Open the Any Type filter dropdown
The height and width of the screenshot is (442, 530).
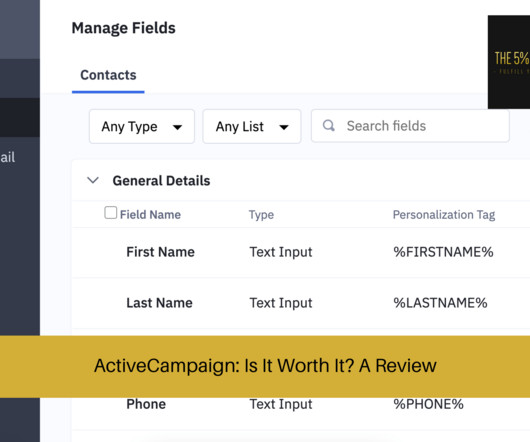(142, 126)
